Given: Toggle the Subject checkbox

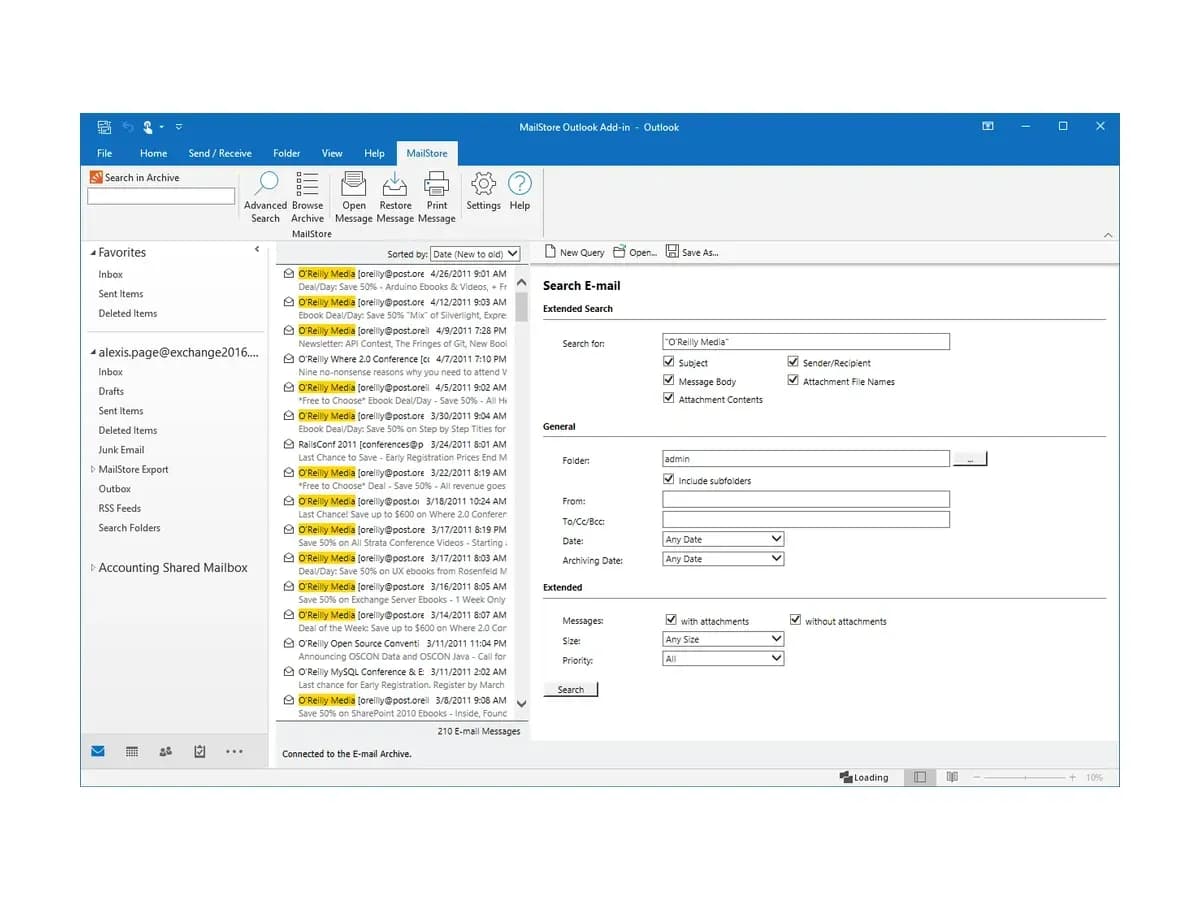Looking at the screenshot, I should tap(669, 362).
